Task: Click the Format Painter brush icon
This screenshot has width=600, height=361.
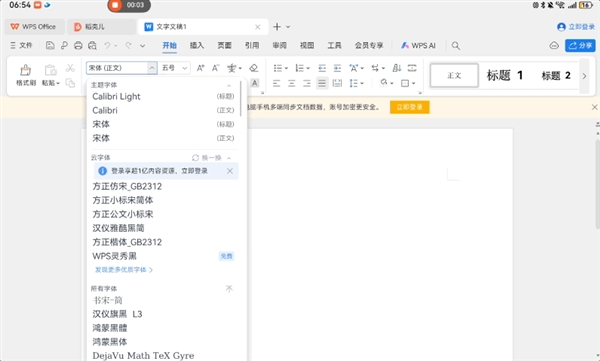Action: point(25,70)
